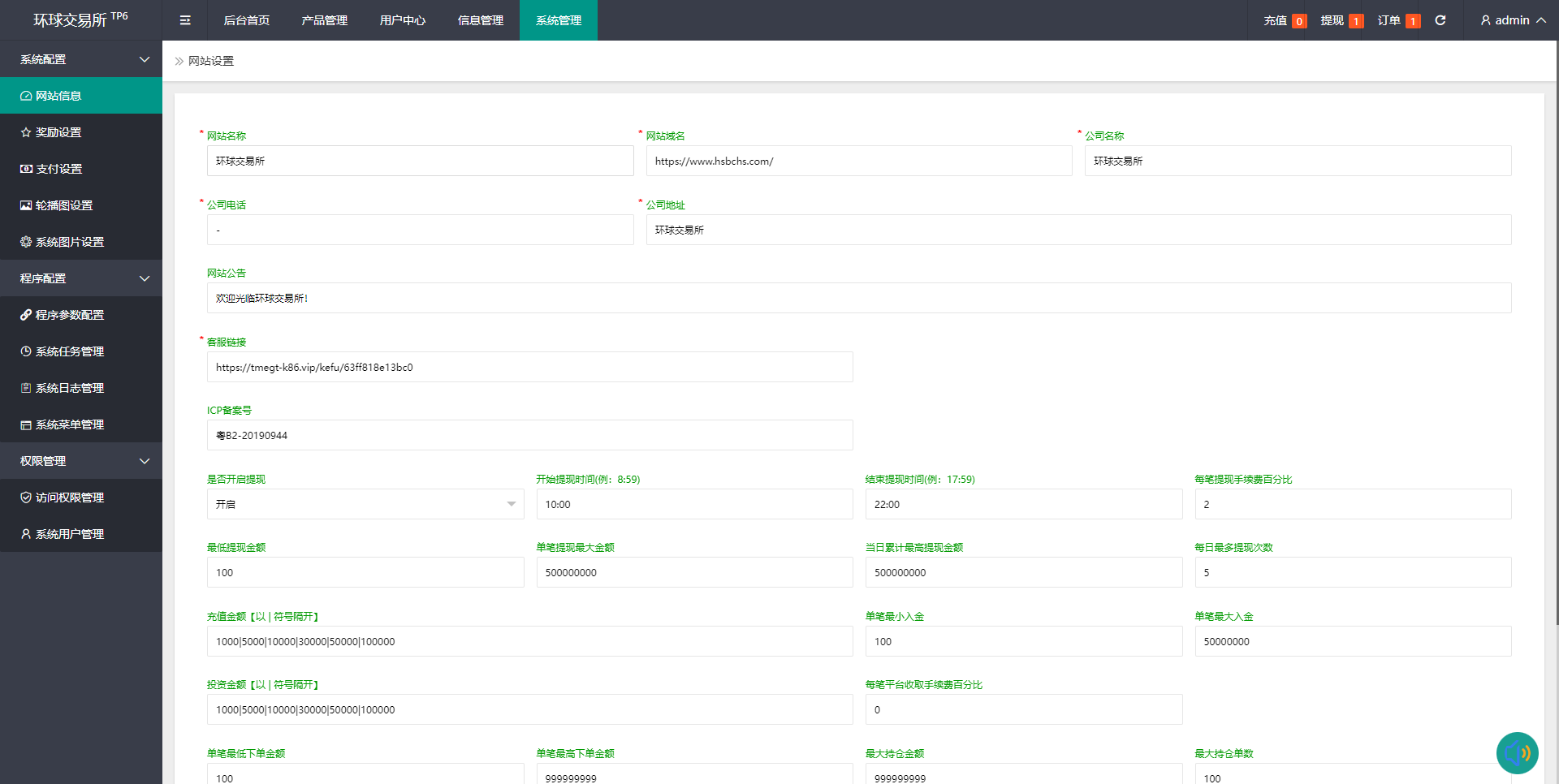Click the 客服链接 input field

529,367
